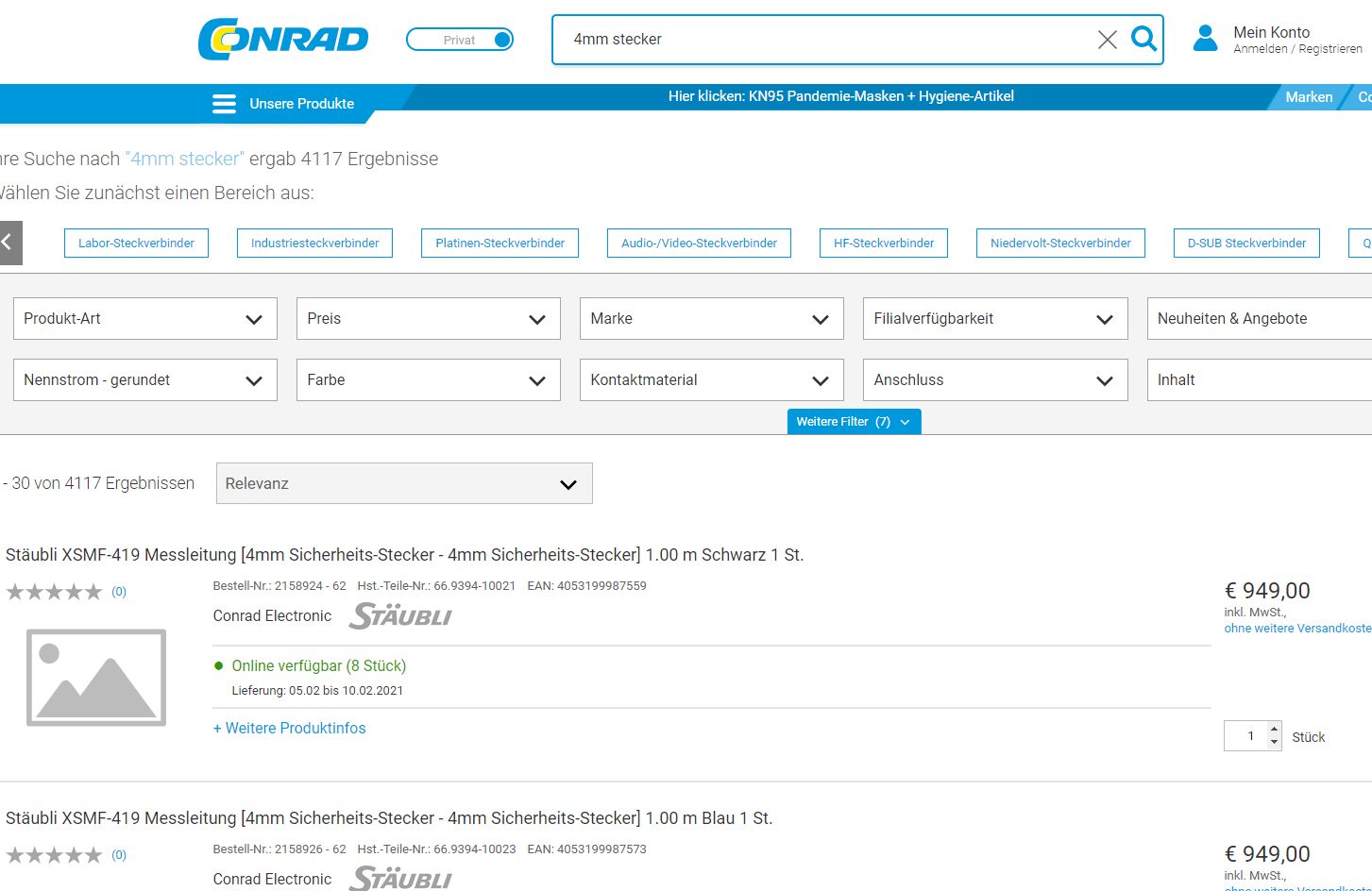Click the magnifying glass search icon
Viewport: 1372px width, 891px height.
pyautogui.click(x=1143, y=39)
